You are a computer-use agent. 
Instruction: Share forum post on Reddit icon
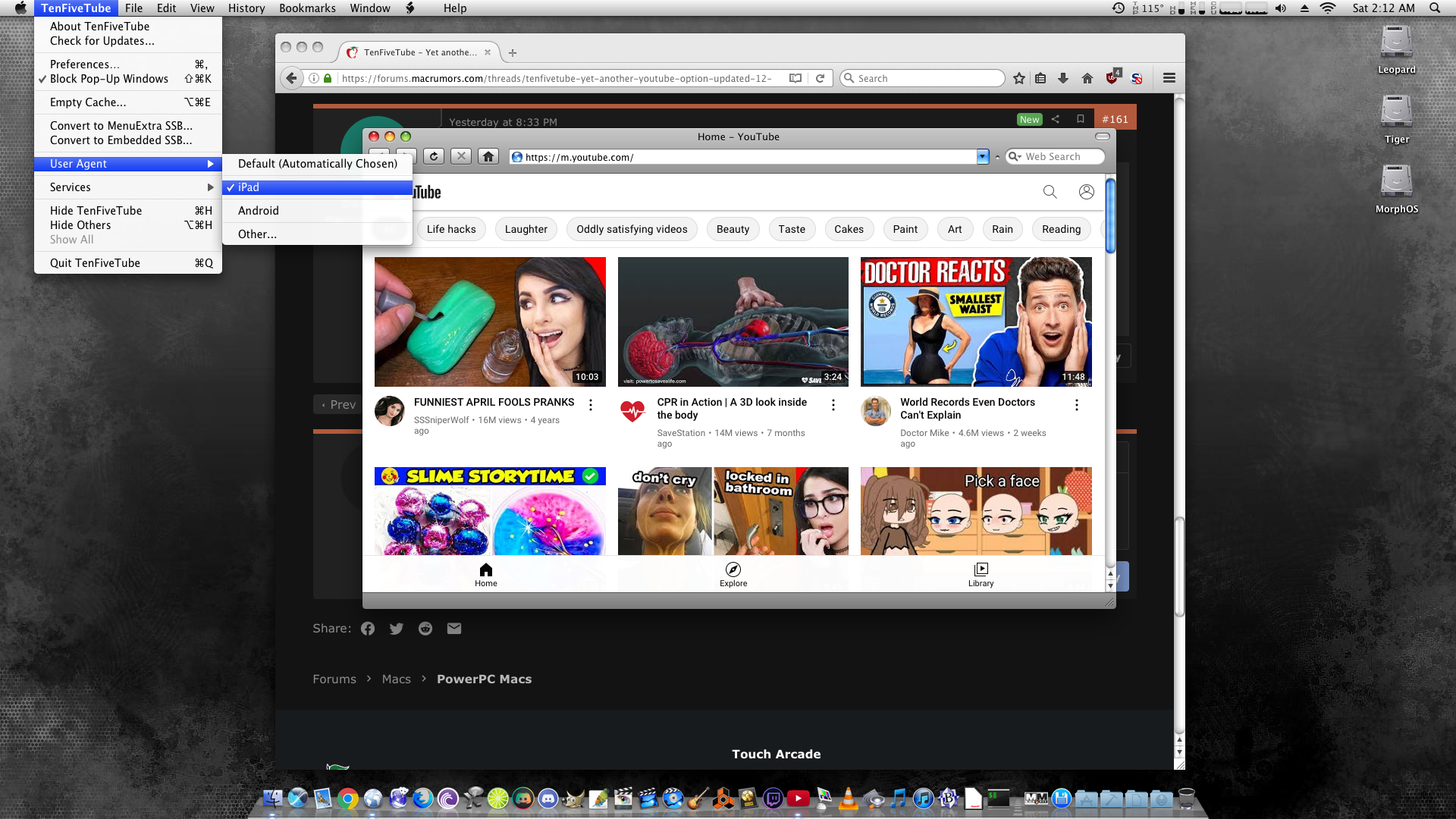pyautogui.click(x=425, y=629)
